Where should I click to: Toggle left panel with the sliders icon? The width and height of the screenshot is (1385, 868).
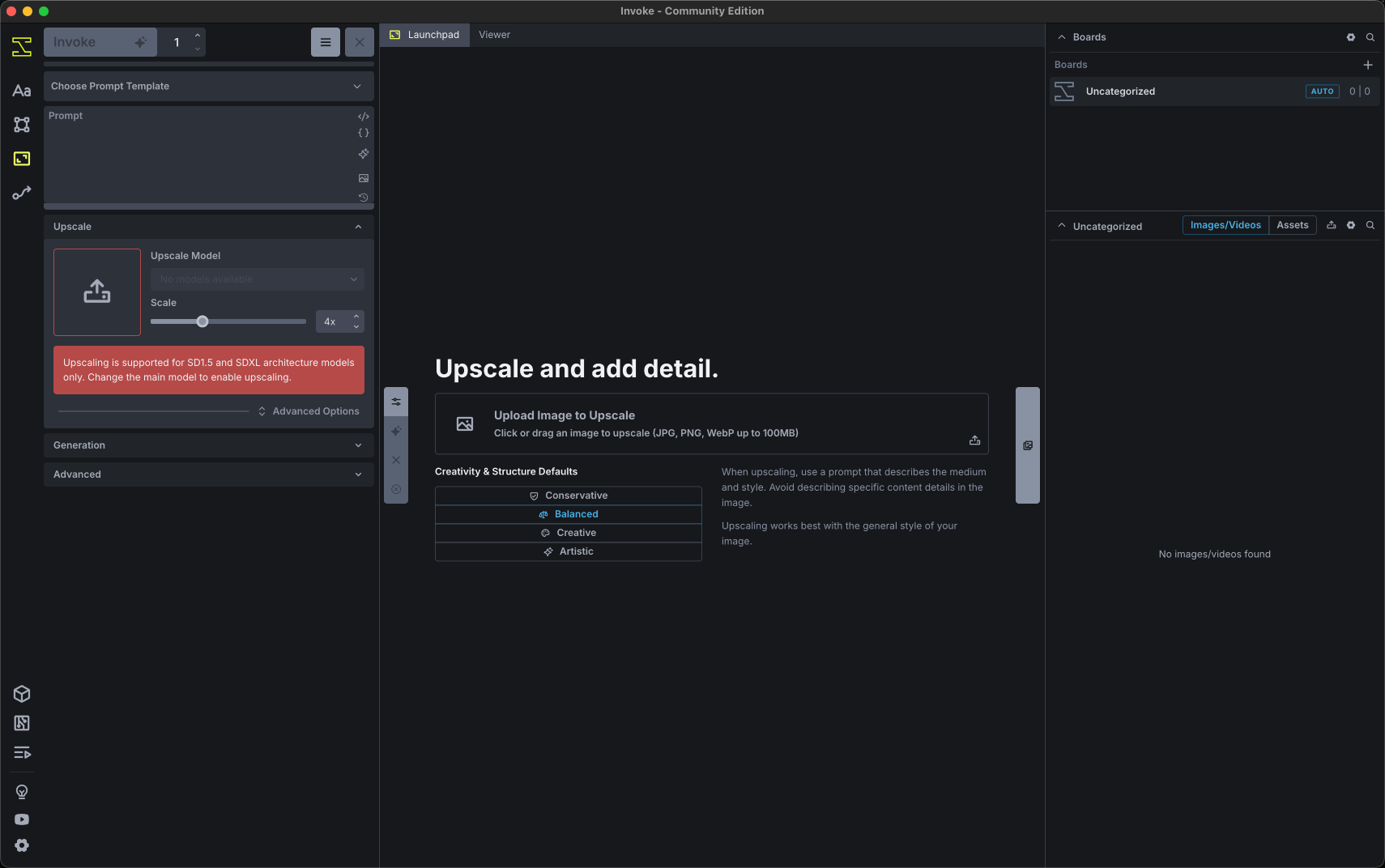click(396, 402)
